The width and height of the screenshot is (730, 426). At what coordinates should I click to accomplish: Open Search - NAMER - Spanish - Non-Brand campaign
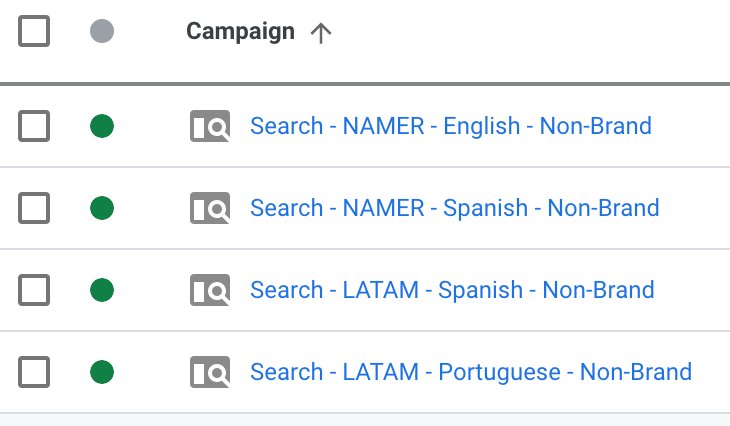454,208
